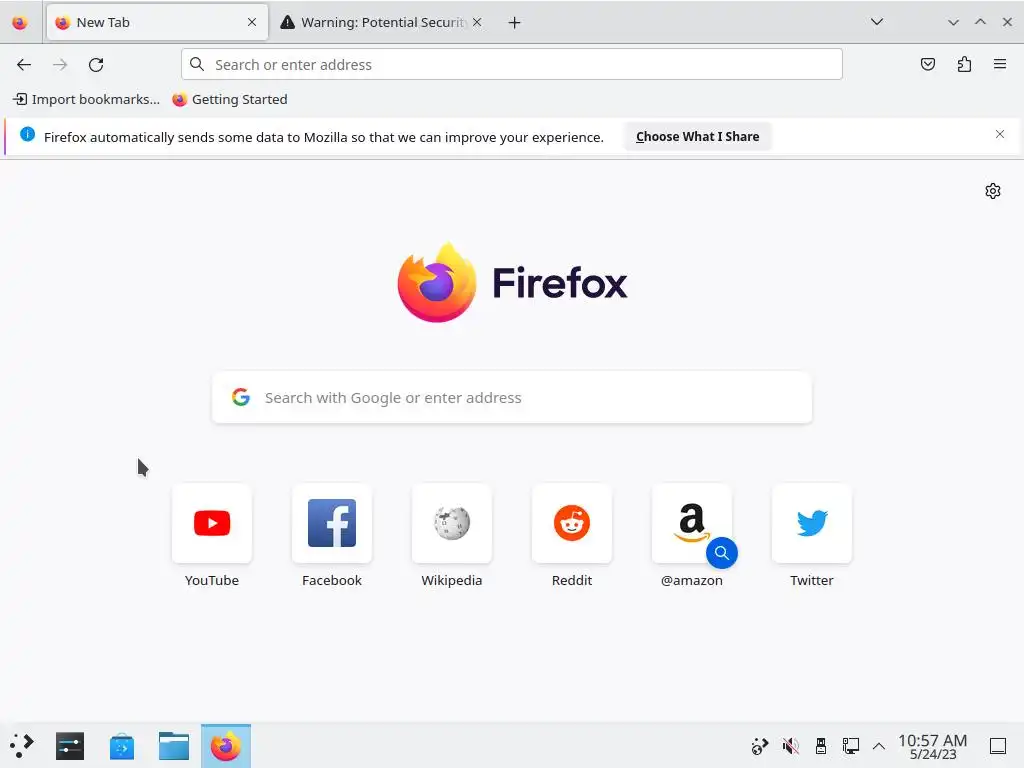This screenshot has width=1024, height=768.
Task: Dismiss the data sharing notification bar
Action: pos(1000,134)
